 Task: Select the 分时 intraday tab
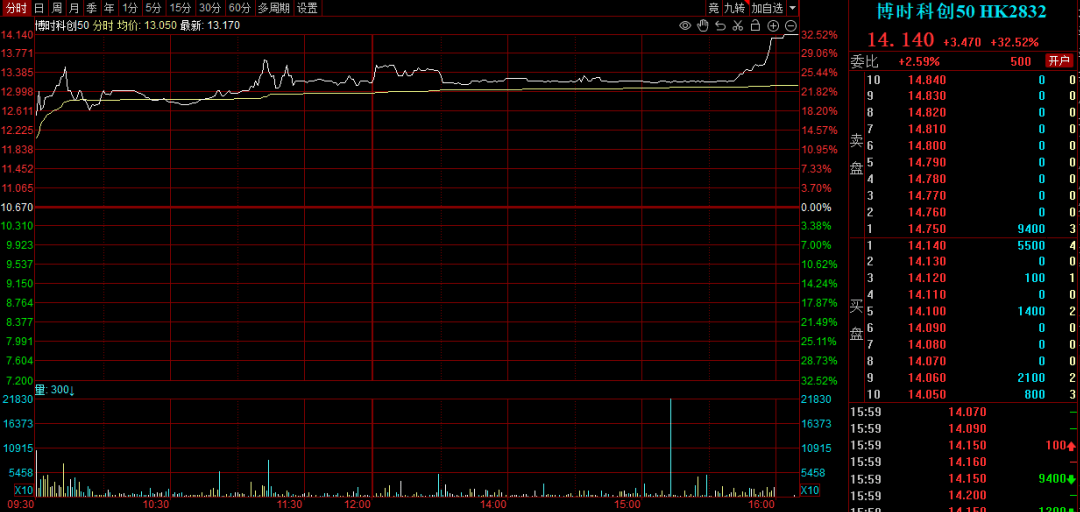click(16, 8)
